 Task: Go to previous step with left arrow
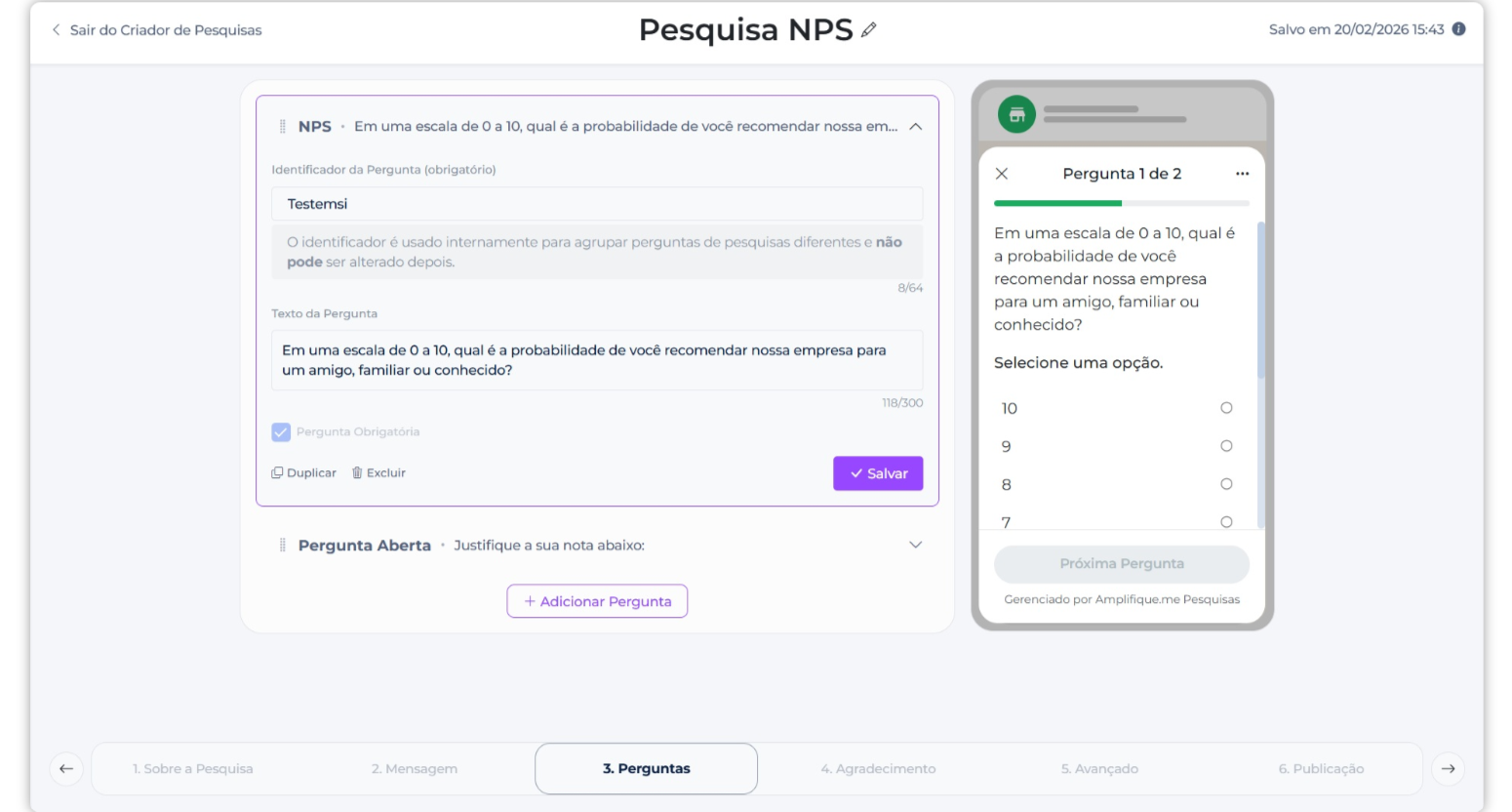click(66, 768)
